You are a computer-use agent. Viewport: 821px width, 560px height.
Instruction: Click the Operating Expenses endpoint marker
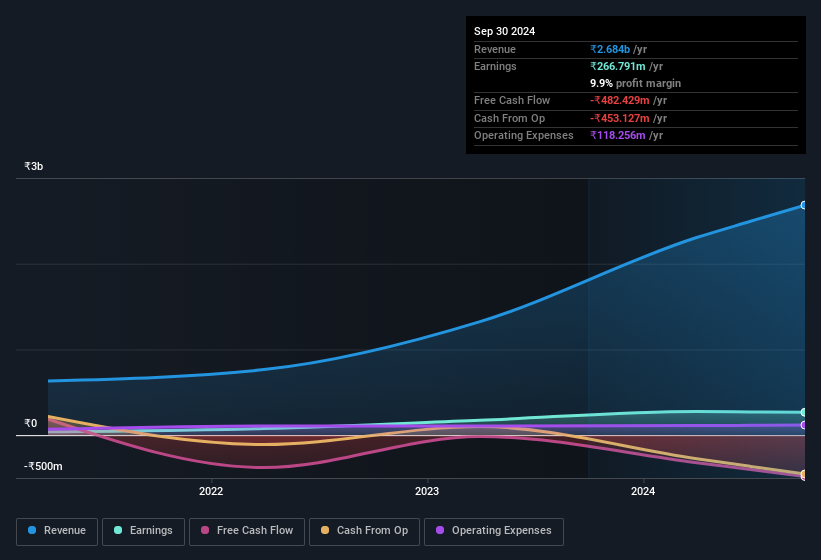pos(803,425)
